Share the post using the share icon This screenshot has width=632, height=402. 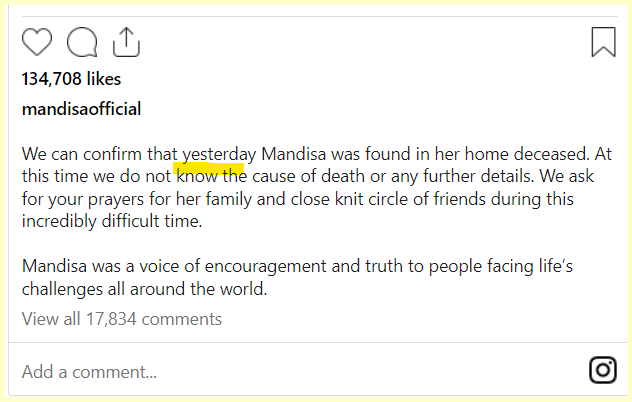125,42
